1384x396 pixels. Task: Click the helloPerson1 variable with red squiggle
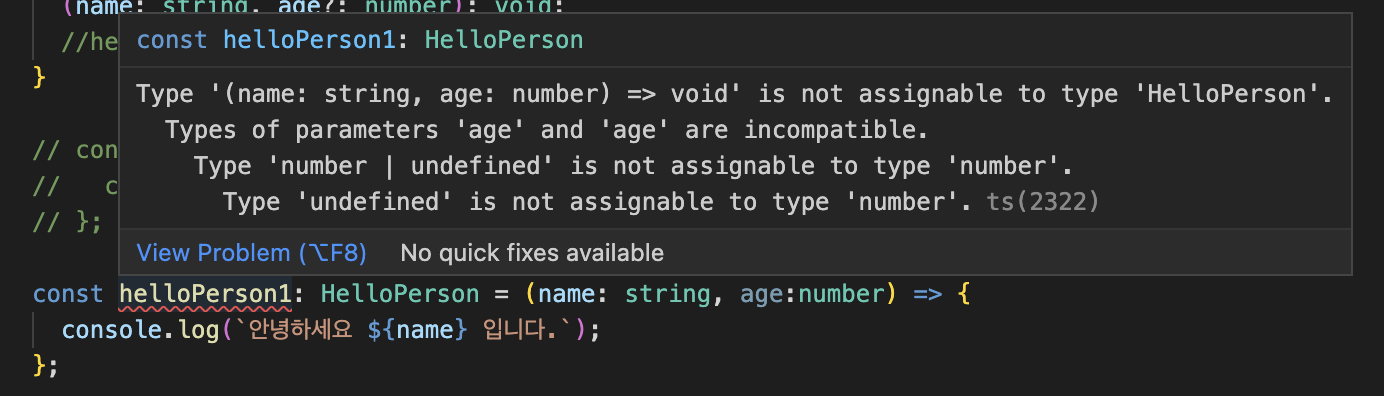tap(205, 294)
